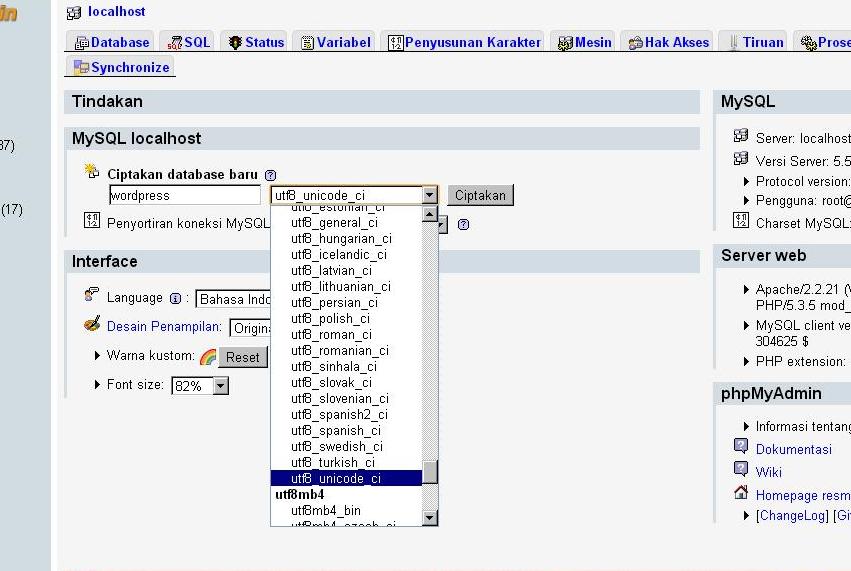
Task: Open the Font size 82% dropdown
Action: (200, 386)
